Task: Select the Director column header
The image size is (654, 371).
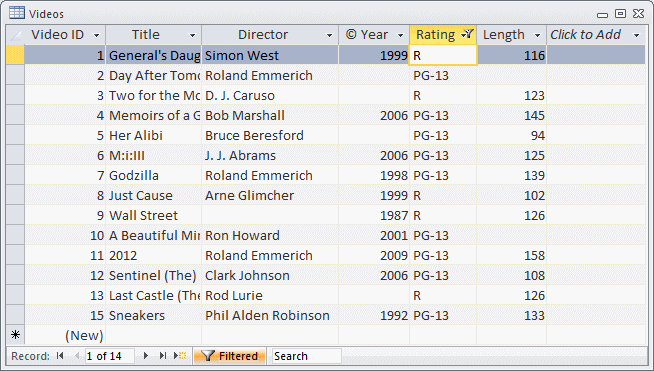Action: pos(270,35)
